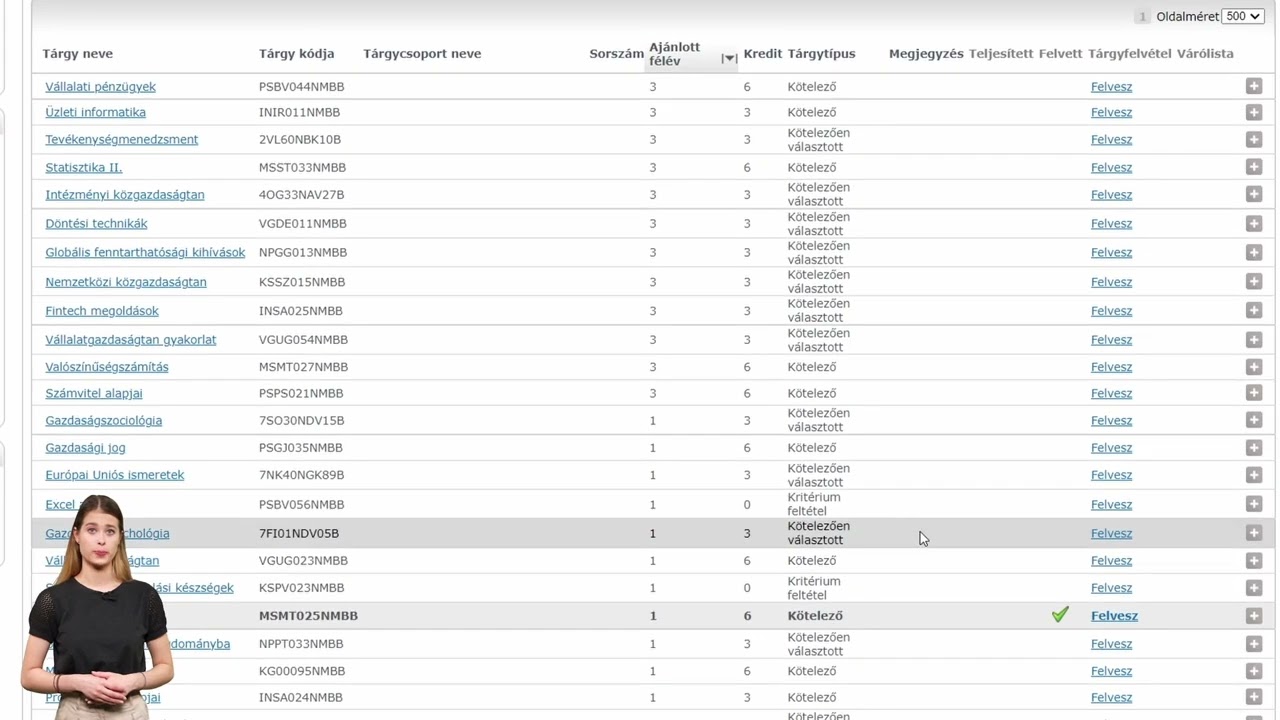
Task: Select code cell PSBV044NMBB
Action: click(x=303, y=87)
